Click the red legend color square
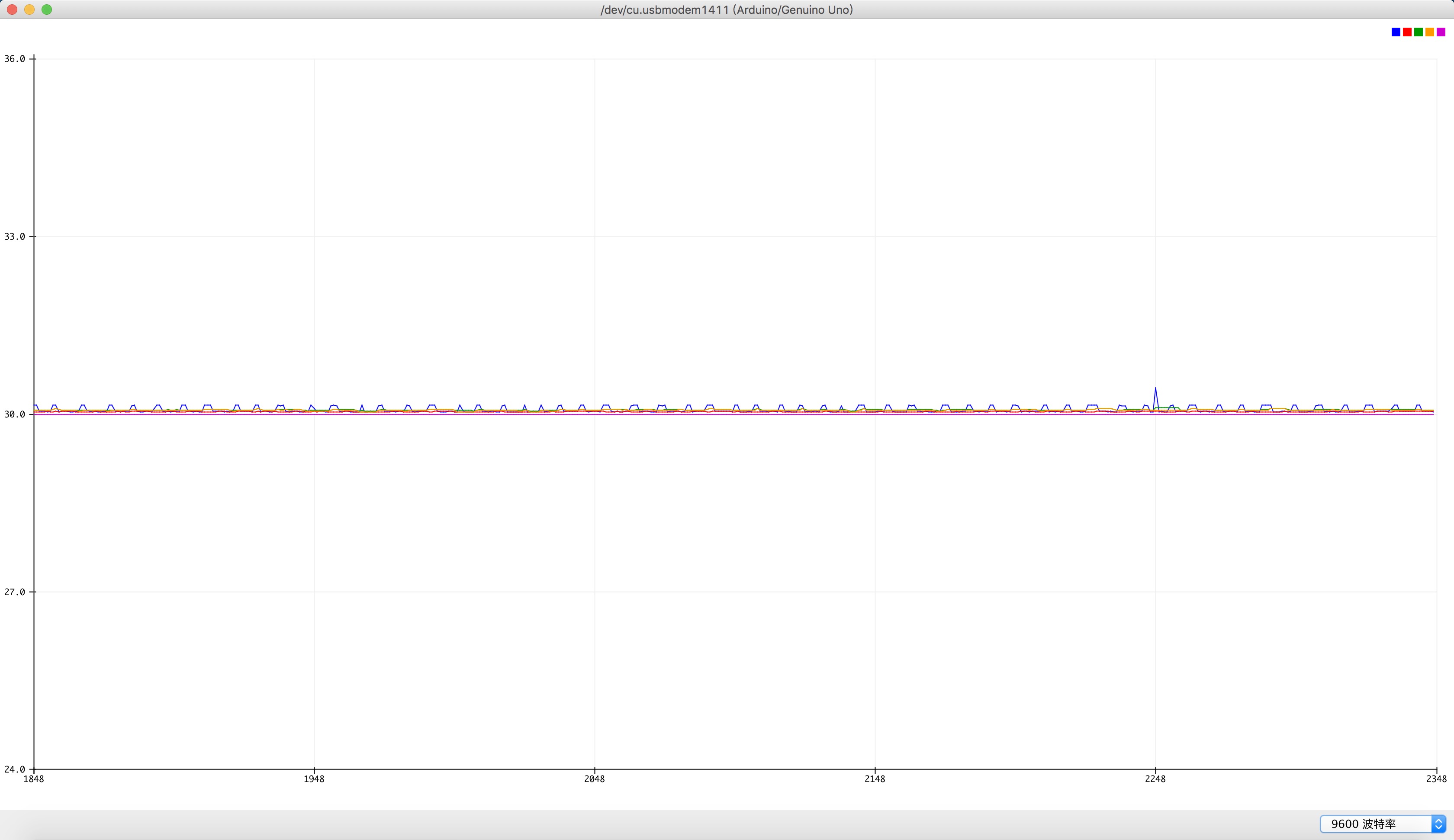 click(1407, 32)
